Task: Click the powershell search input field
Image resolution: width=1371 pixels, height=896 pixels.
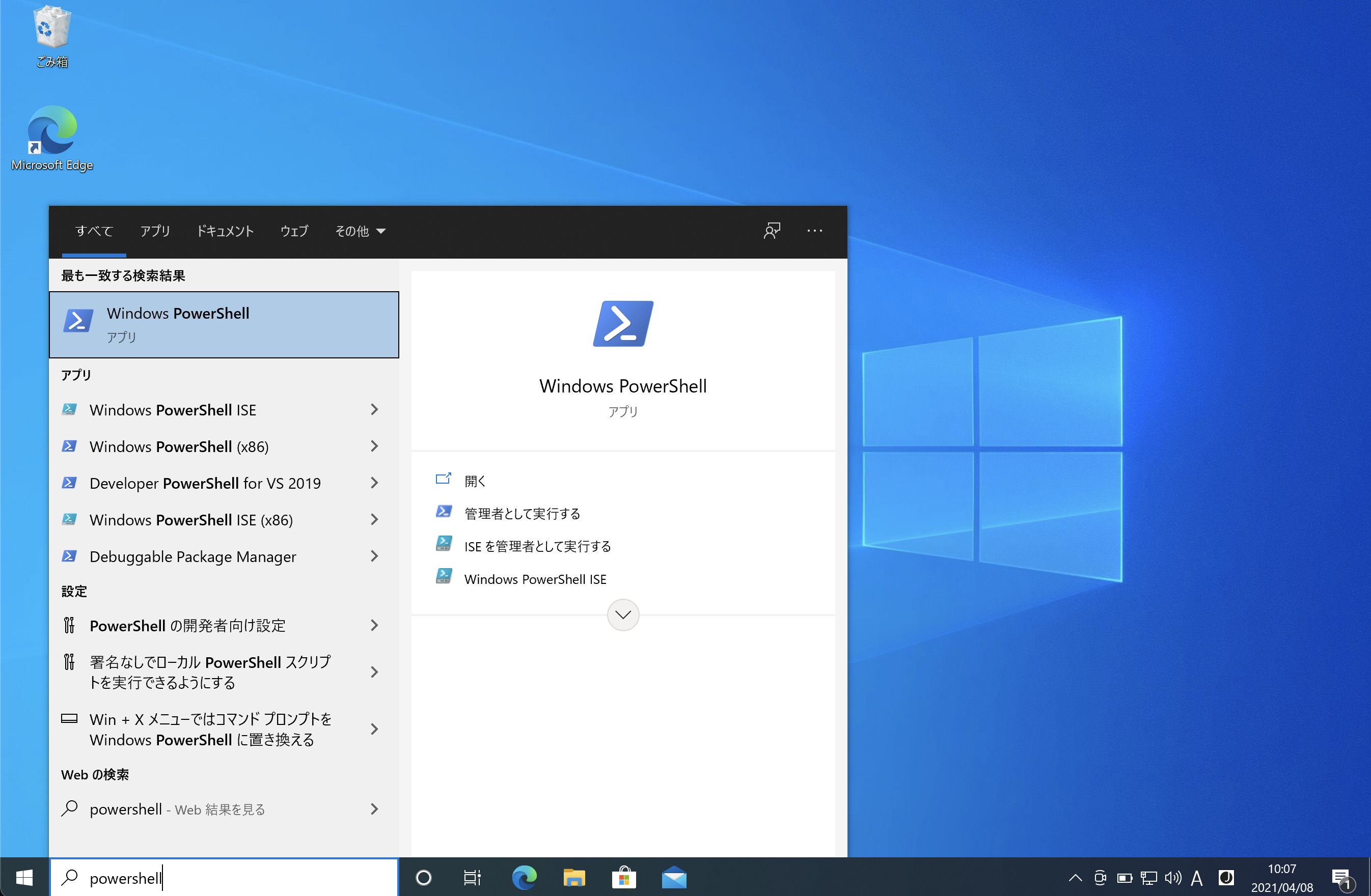Action: (x=230, y=878)
